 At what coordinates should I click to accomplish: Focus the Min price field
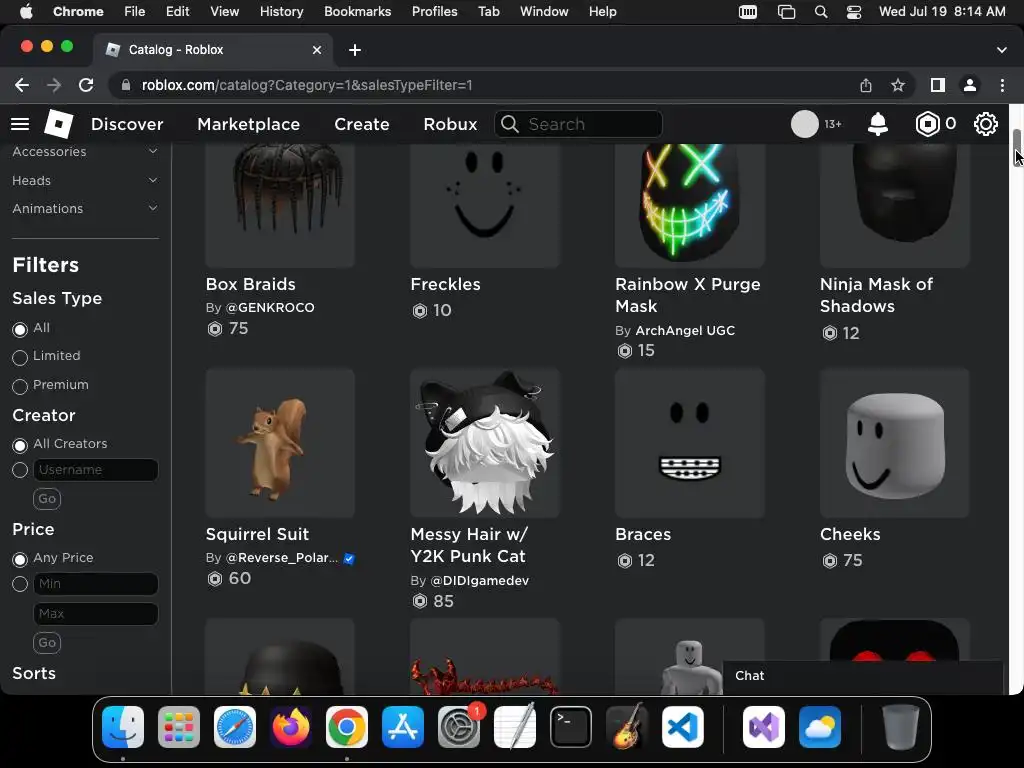(x=95, y=584)
